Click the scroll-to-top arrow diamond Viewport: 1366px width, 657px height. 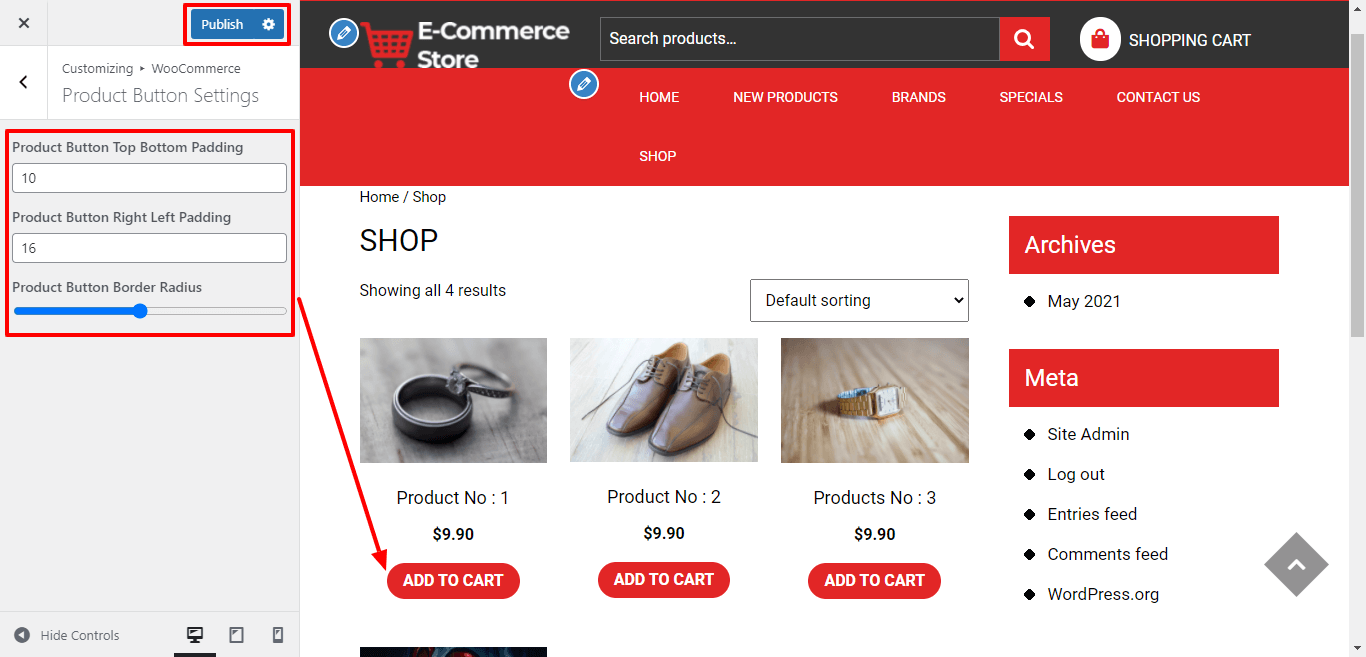pos(1296,565)
